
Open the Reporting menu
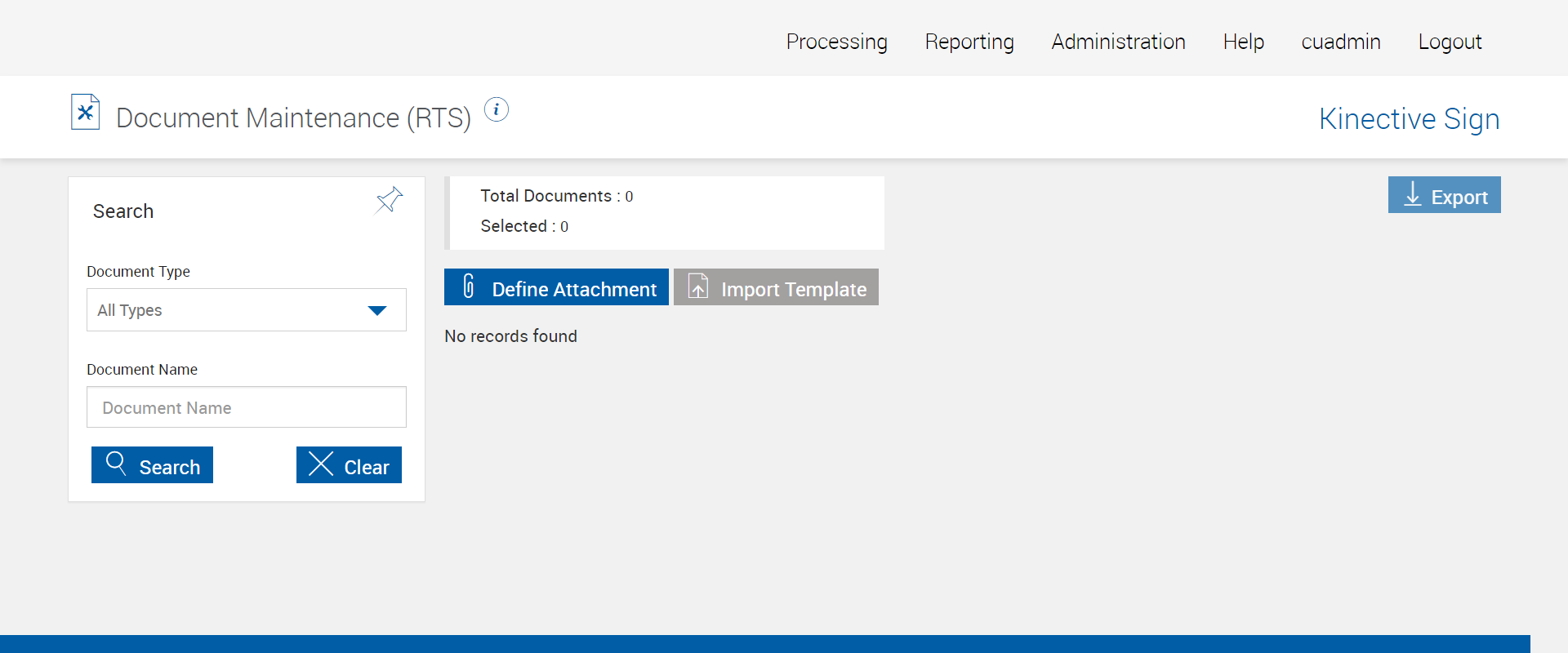click(969, 42)
